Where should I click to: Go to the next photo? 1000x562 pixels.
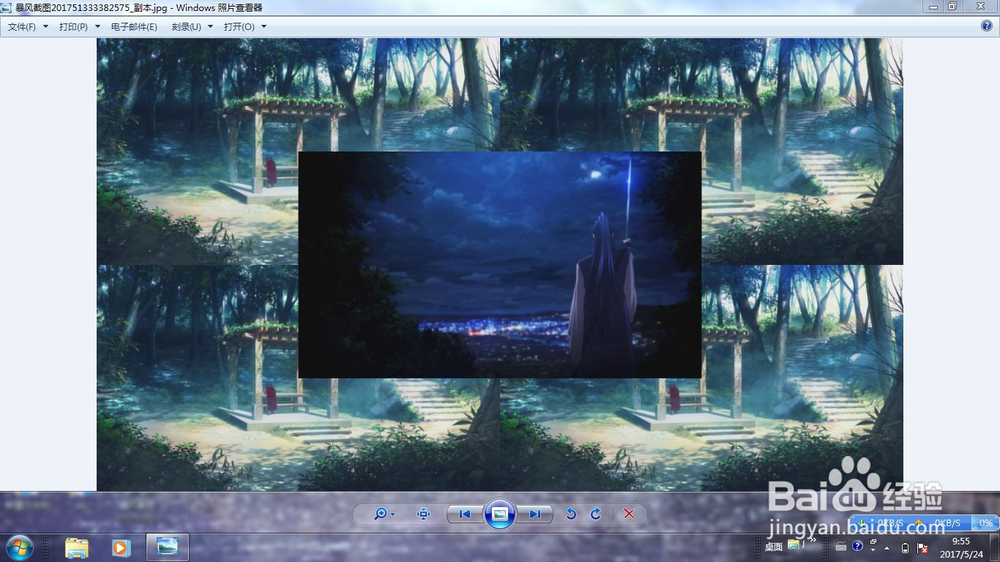[x=534, y=514]
